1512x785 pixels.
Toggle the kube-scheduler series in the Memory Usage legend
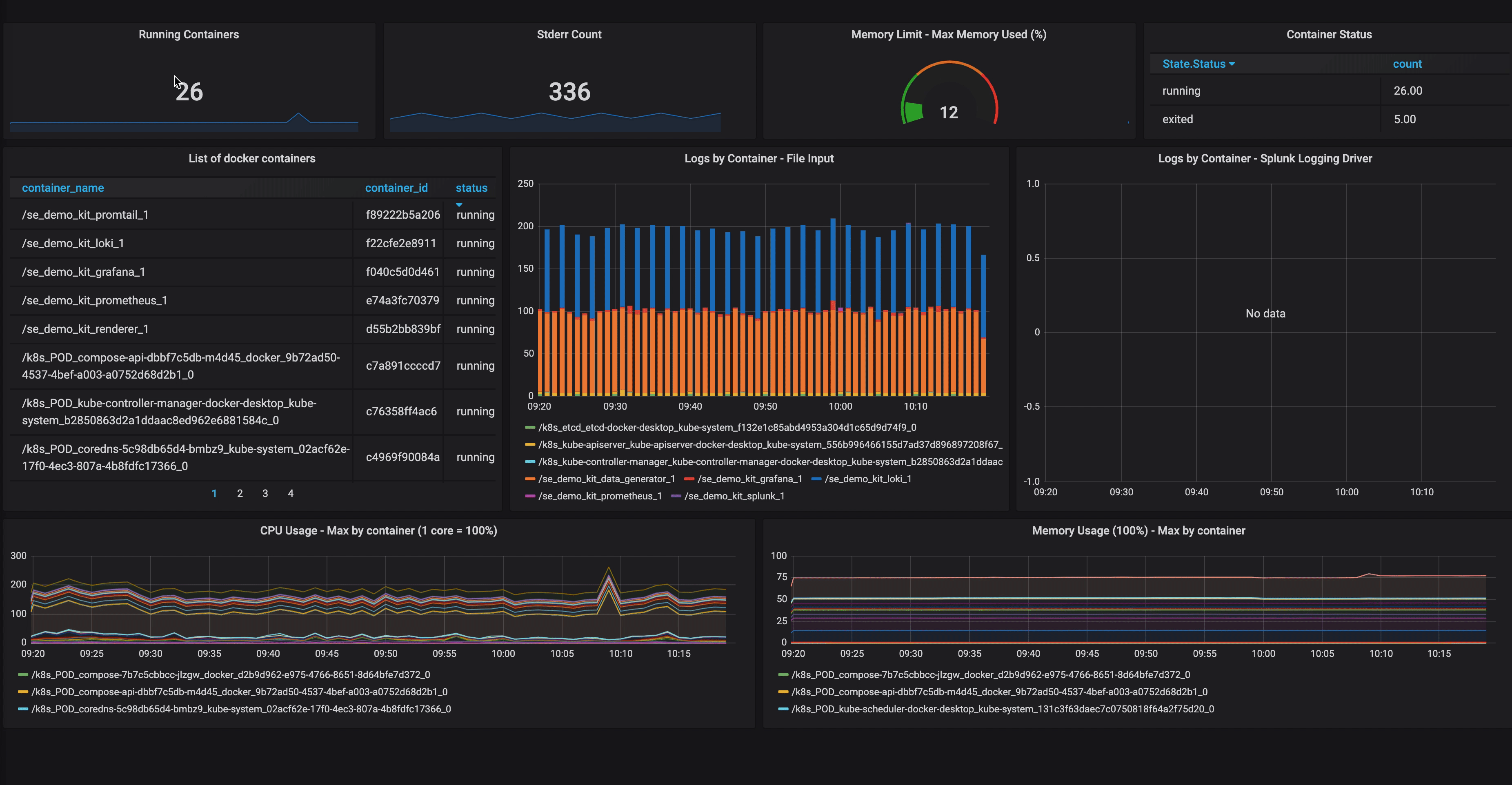(1002, 710)
